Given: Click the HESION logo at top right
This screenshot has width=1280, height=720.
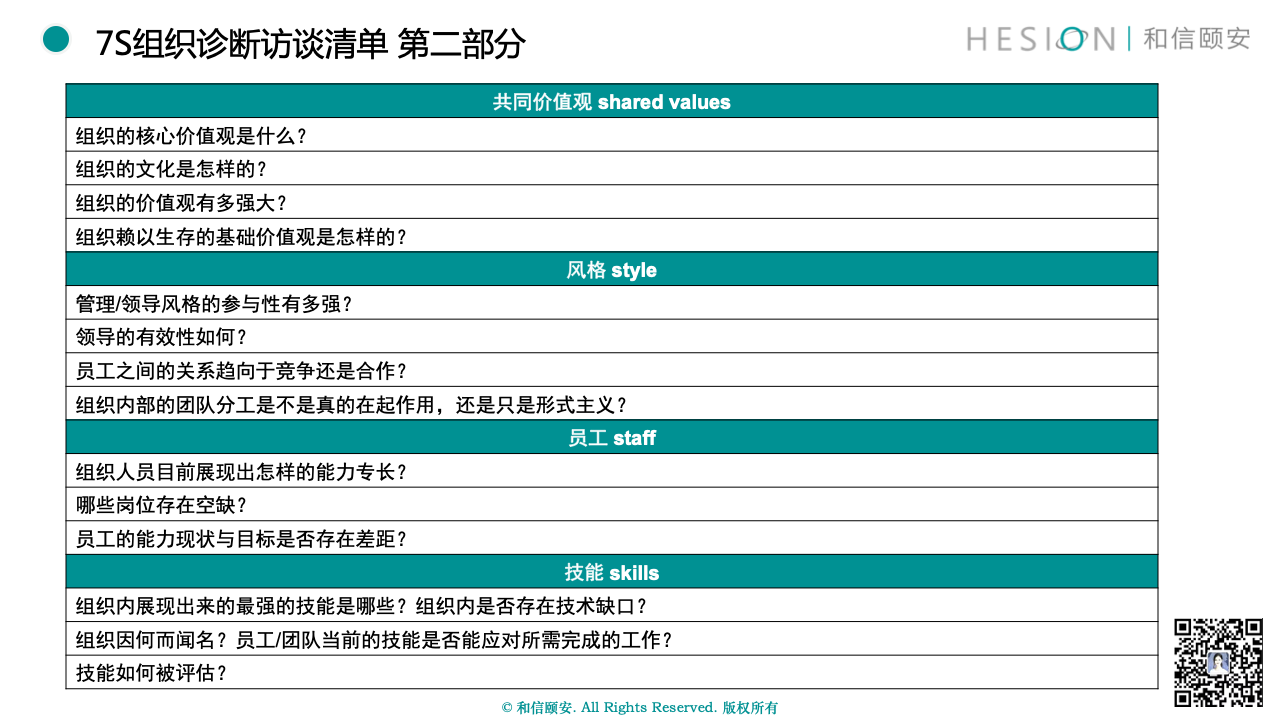Looking at the screenshot, I should pyautogui.click(x=1040, y=39).
